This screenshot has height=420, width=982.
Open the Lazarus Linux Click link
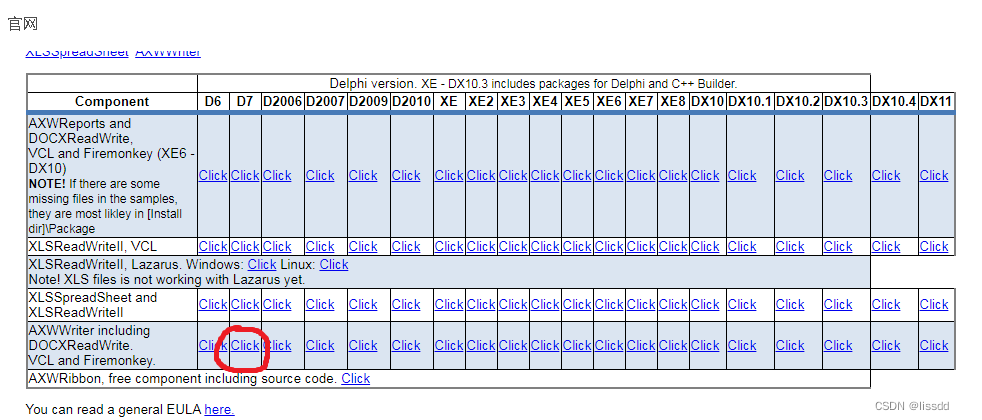click(x=334, y=264)
